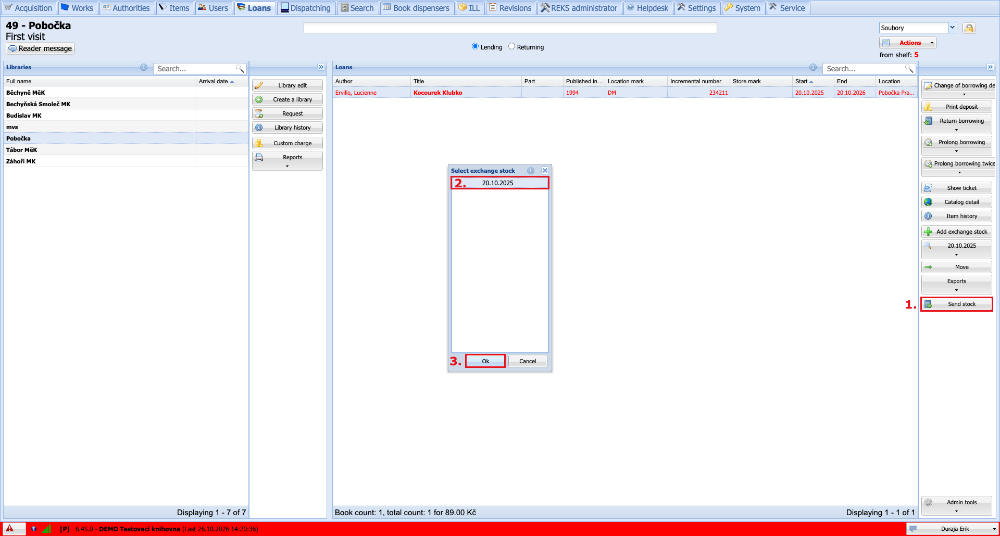The height and width of the screenshot is (536, 1000).
Task: Open the Settings tab
Action: [696, 8]
